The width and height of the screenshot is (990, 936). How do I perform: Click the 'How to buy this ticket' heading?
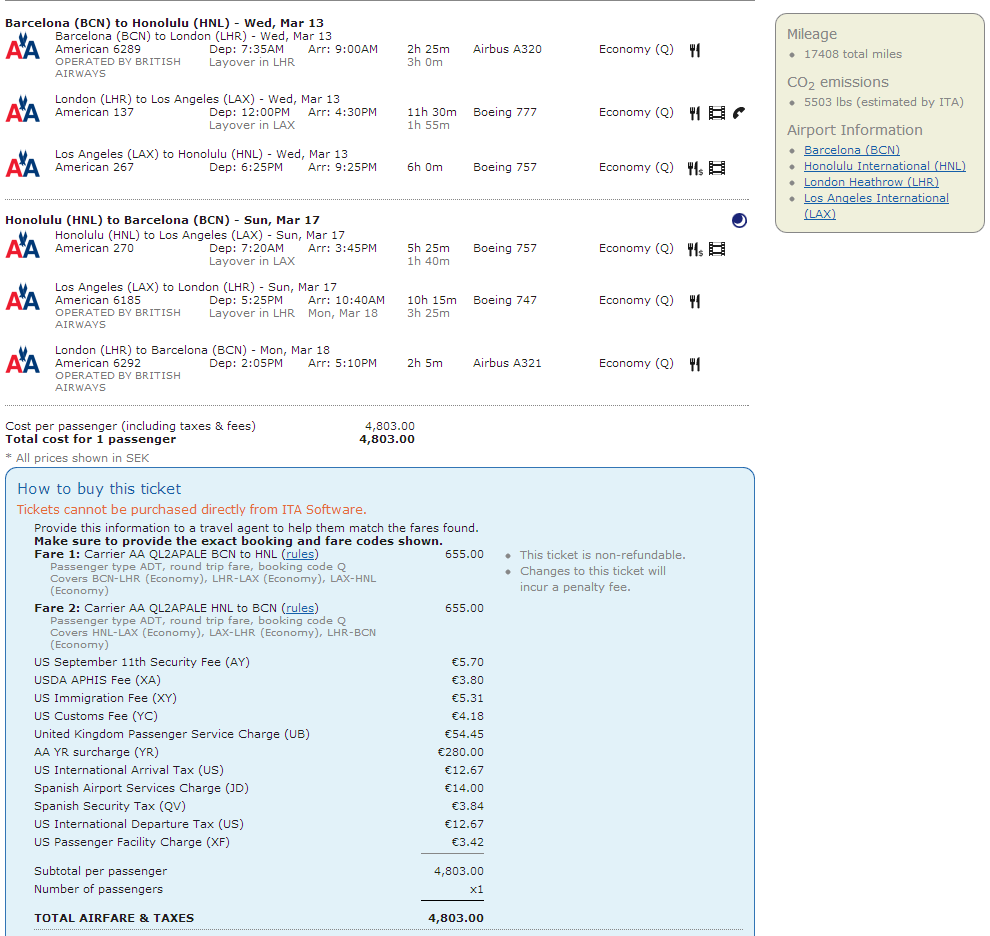point(99,489)
